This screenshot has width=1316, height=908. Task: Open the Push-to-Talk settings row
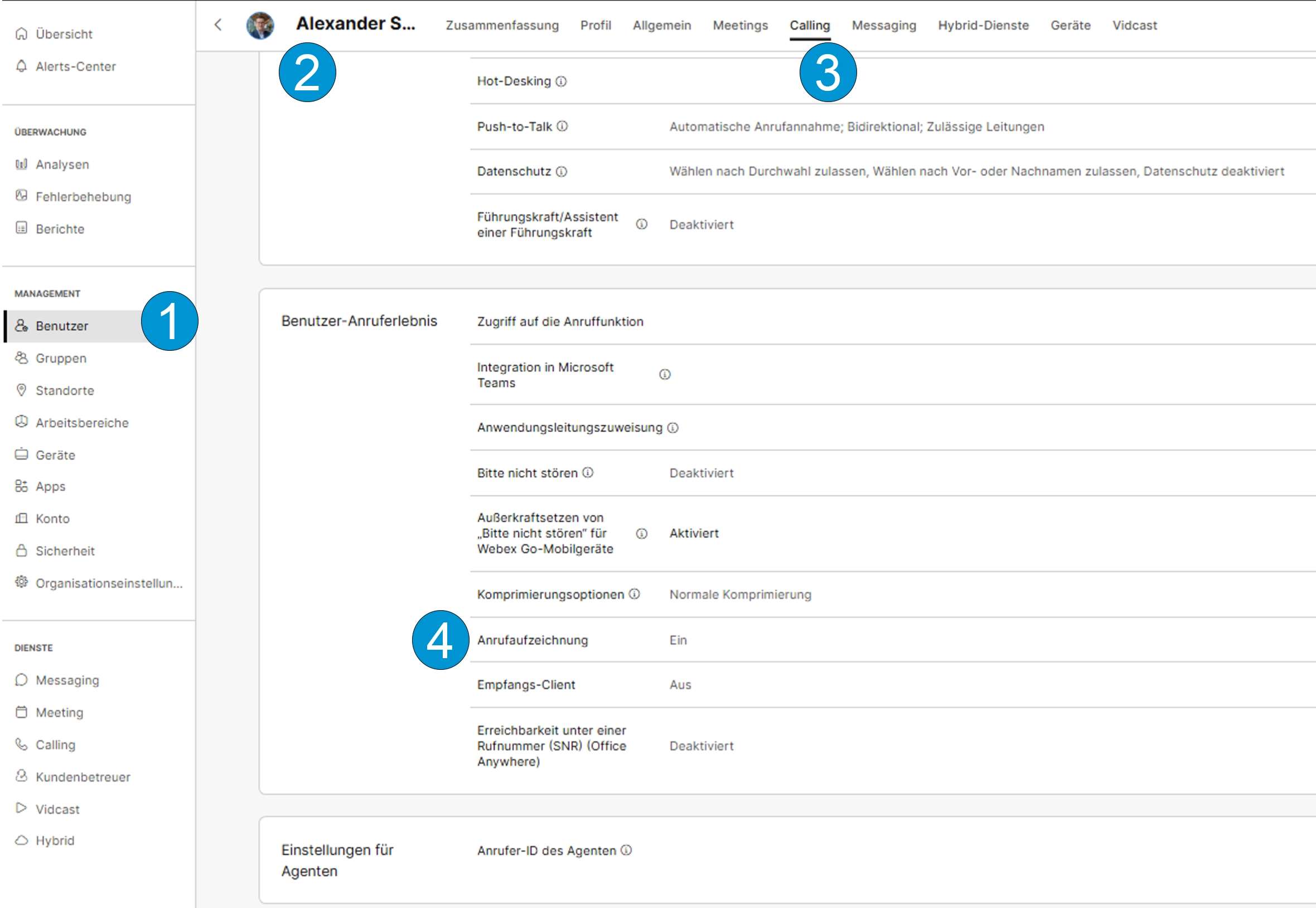pyautogui.click(x=514, y=127)
